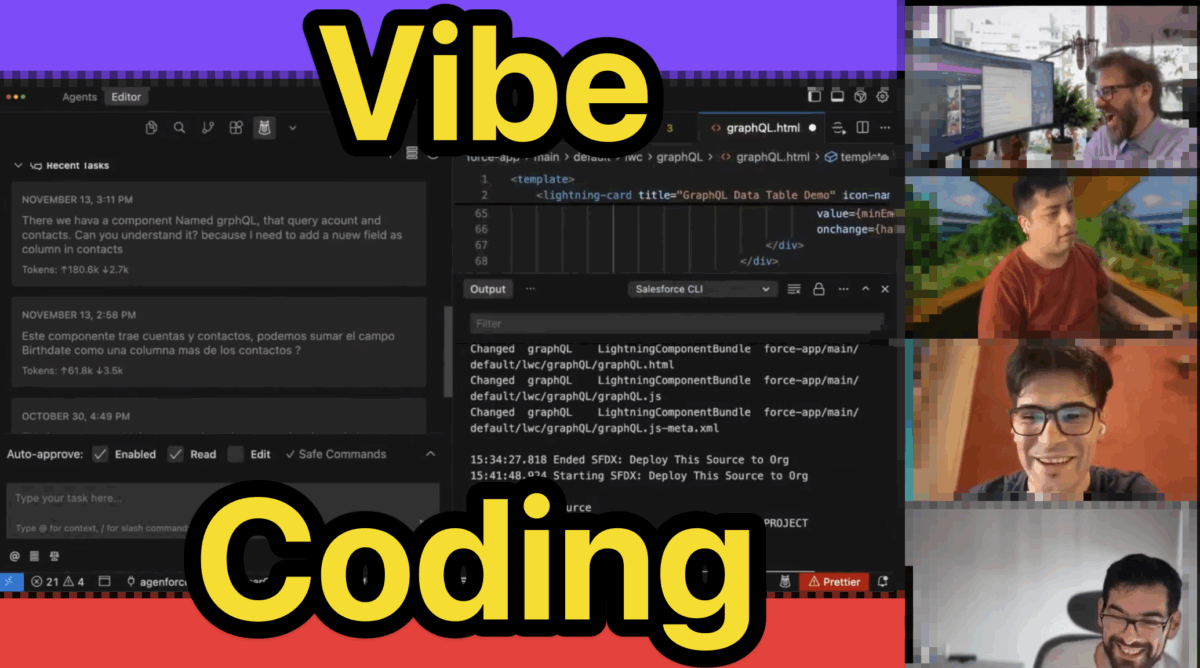Click the Filter input in Output panel

click(676, 323)
